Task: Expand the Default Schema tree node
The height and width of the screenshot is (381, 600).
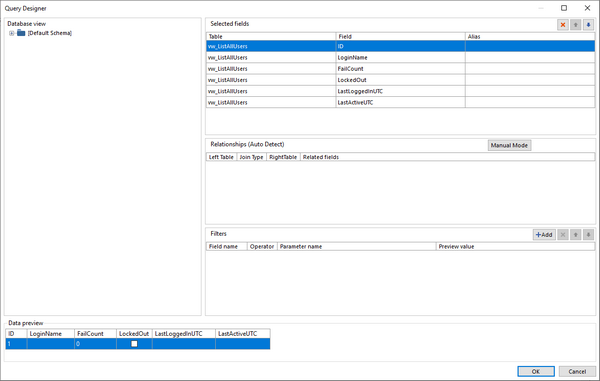Action: [11, 33]
